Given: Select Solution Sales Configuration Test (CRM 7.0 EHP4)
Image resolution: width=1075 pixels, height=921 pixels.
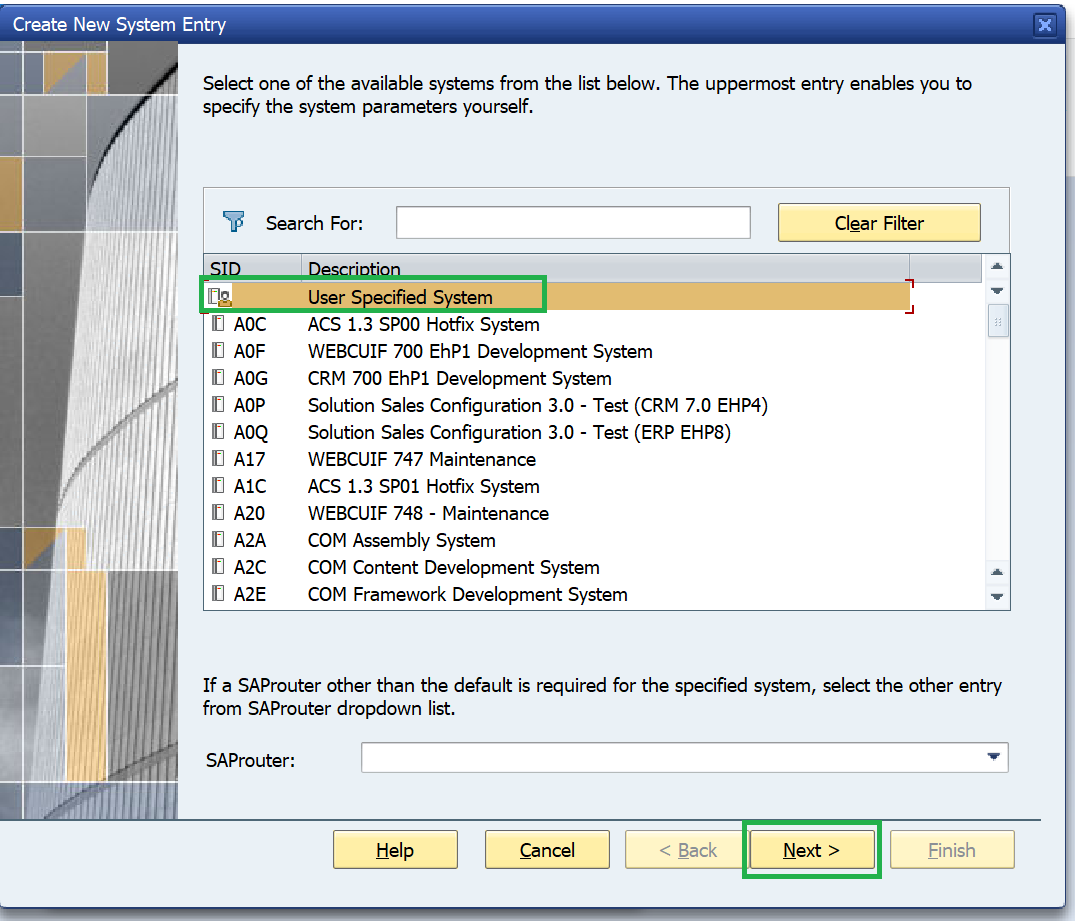Looking at the screenshot, I should point(538,405).
